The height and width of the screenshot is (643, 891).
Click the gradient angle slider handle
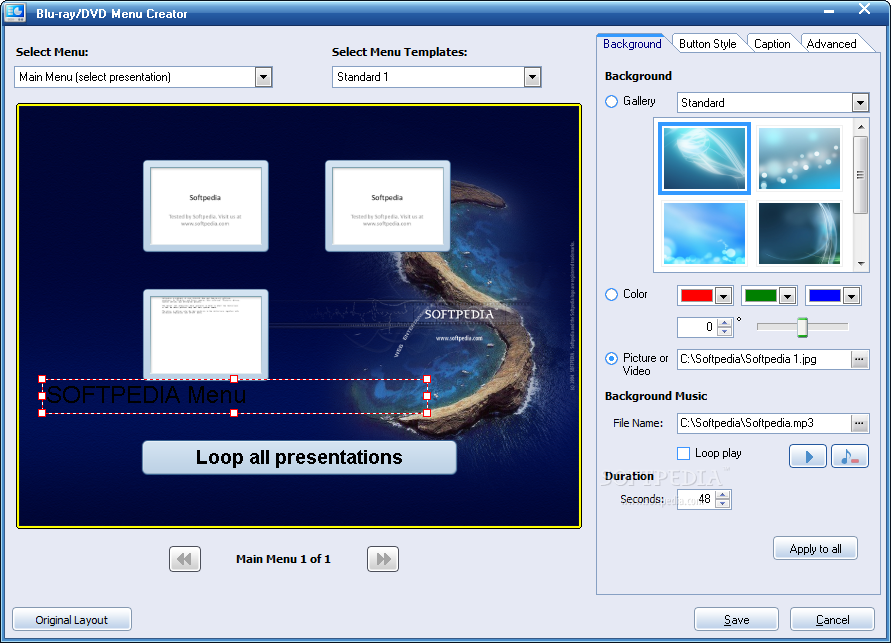tap(802, 327)
